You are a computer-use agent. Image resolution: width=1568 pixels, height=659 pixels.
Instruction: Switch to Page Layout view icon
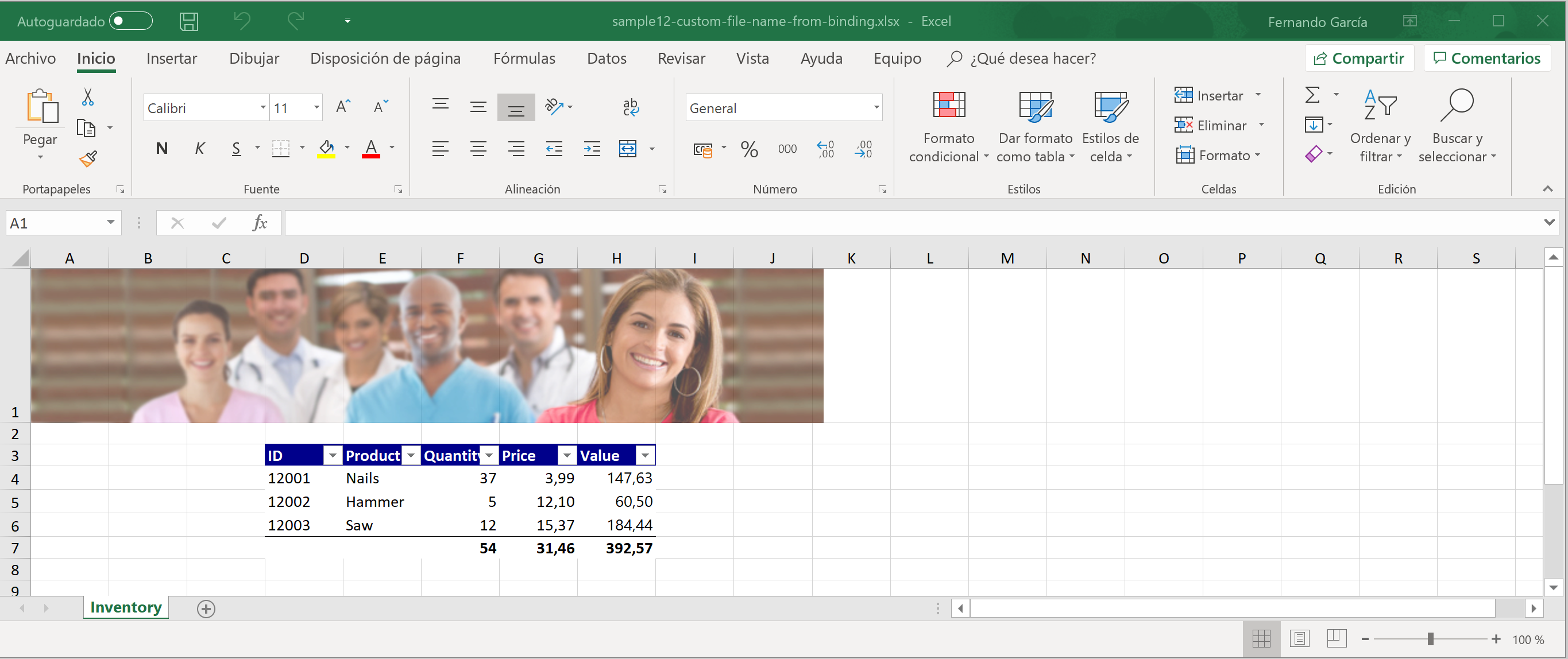coord(1299,638)
